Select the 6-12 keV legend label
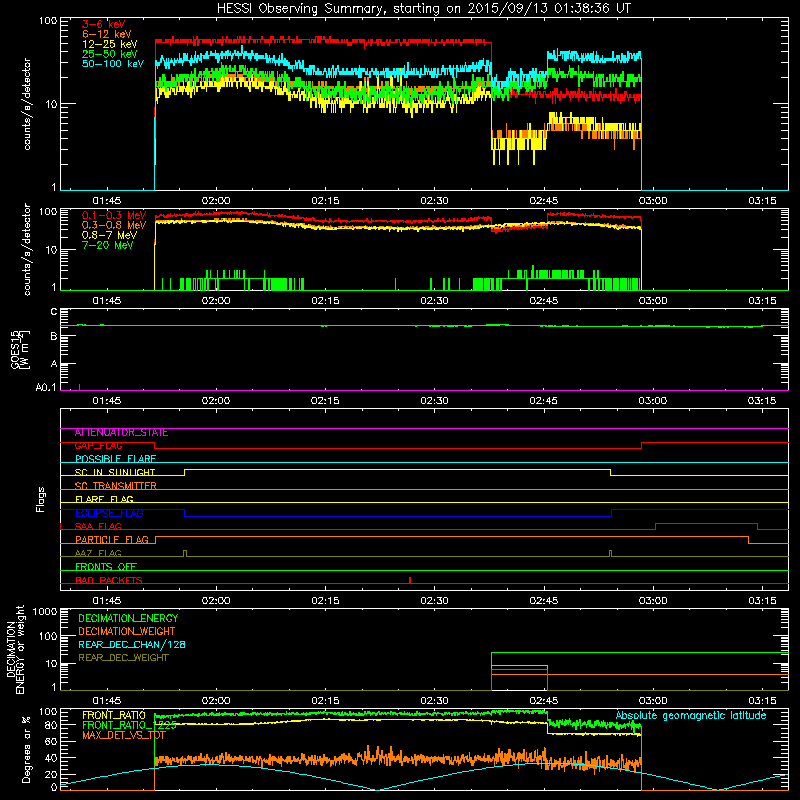The height and width of the screenshot is (800, 800). click(106, 34)
